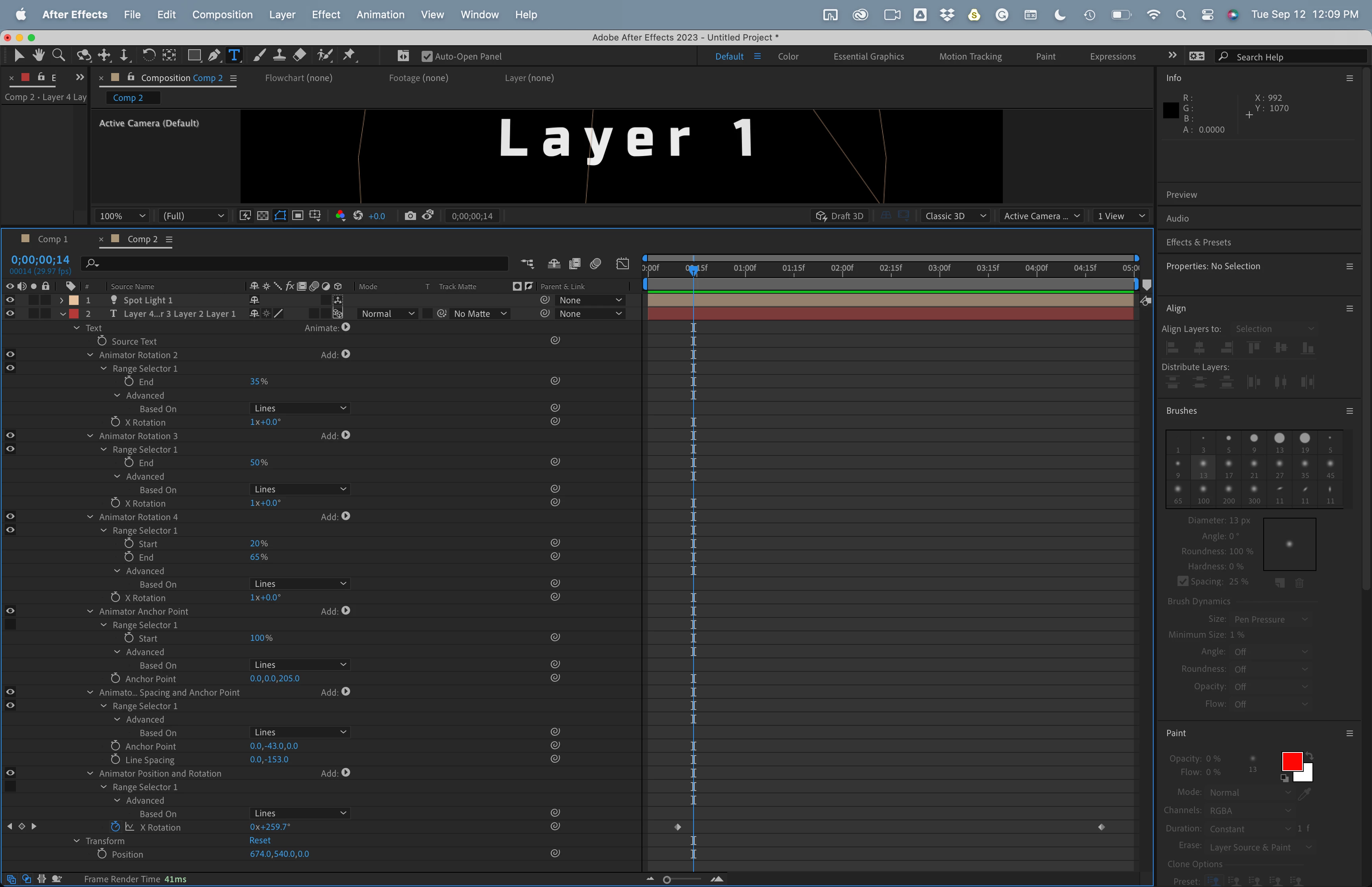The height and width of the screenshot is (887, 1372).
Task: Select the Rotation tool
Action: tap(148, 55)
